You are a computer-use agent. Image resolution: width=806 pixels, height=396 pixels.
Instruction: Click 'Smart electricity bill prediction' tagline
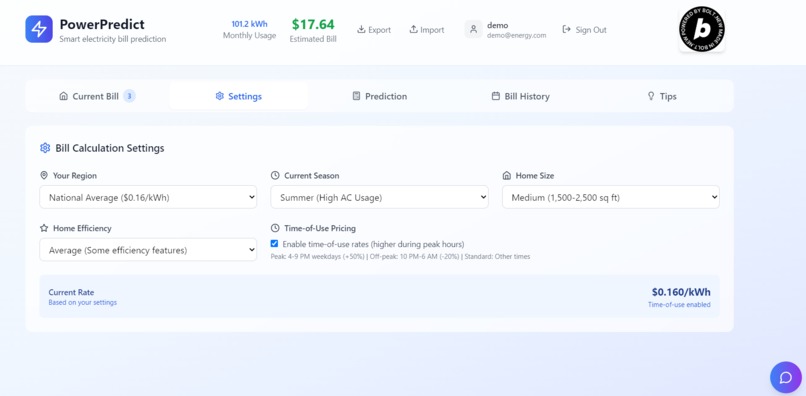(x=113, y=39)
